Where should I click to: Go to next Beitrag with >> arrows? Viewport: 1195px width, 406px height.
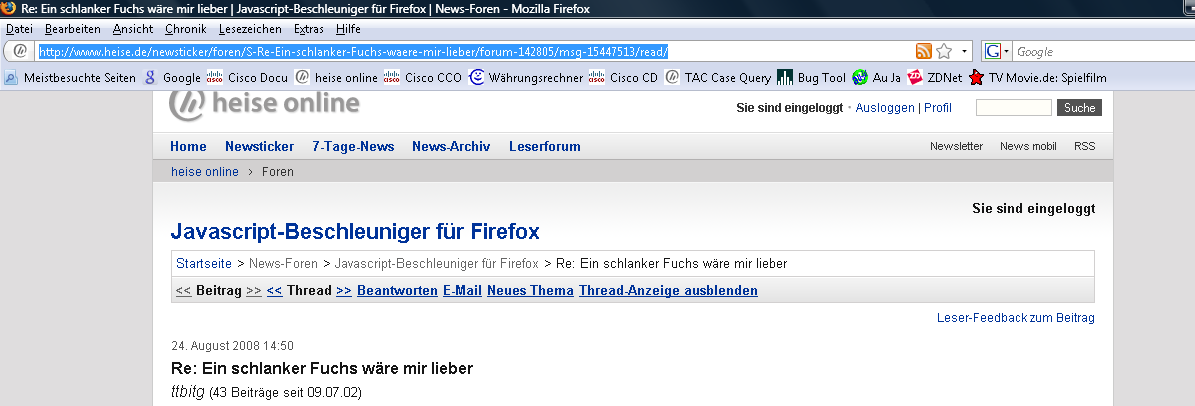tap(254, 290)
